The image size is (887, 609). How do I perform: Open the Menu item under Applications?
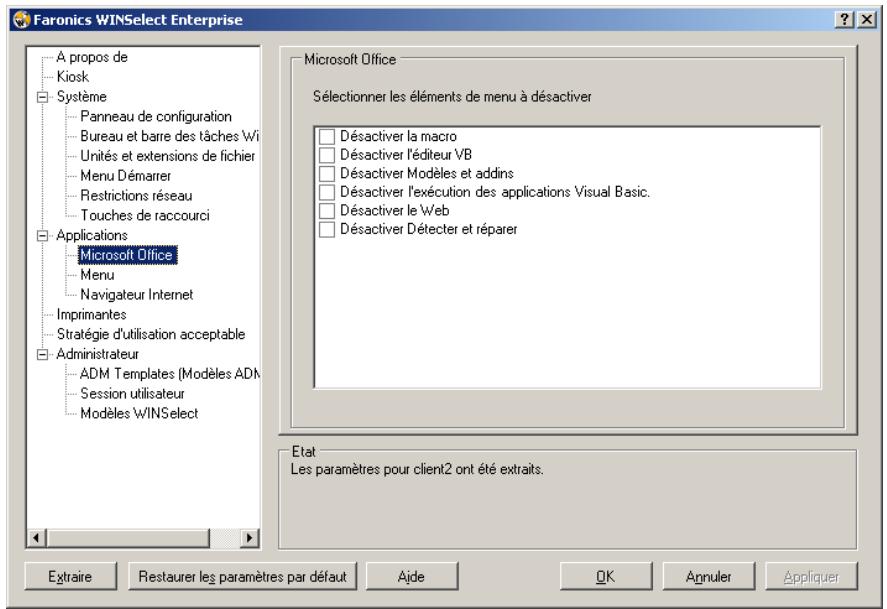(97, 275)
